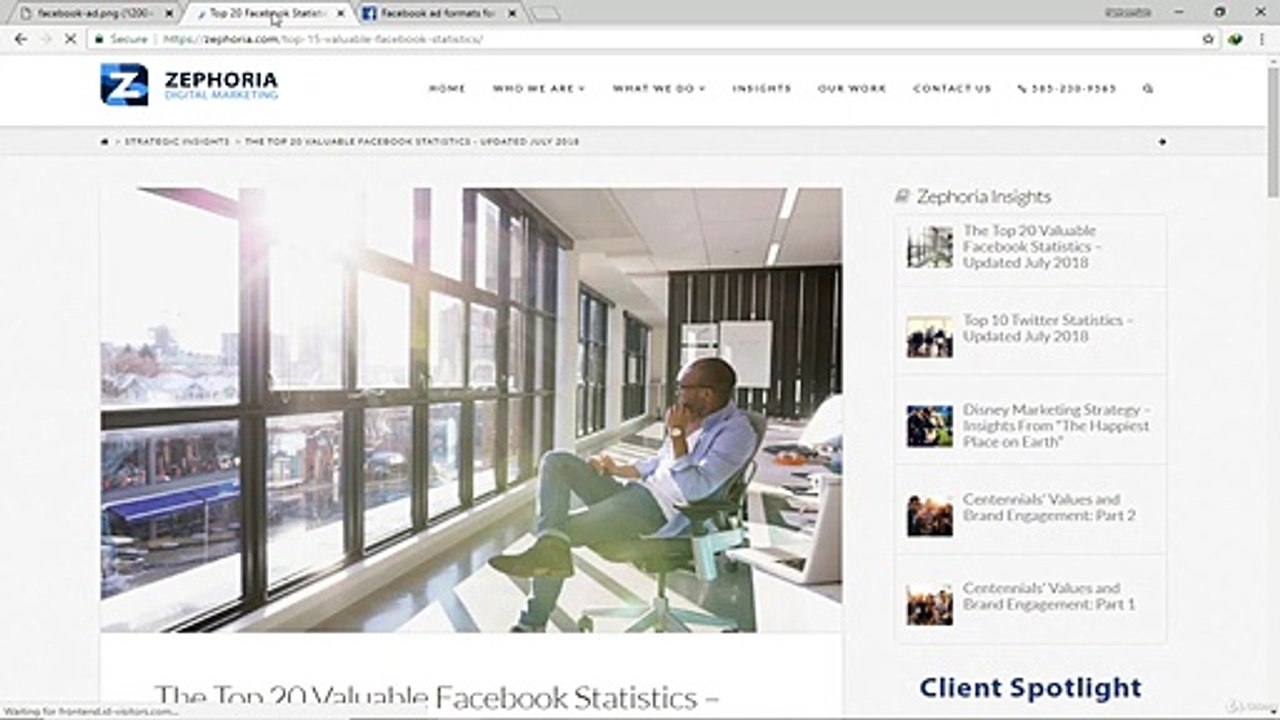Bookmark this page using the star icon
The height and width of the screenshot is (720, 1280).
[1208, 39]
